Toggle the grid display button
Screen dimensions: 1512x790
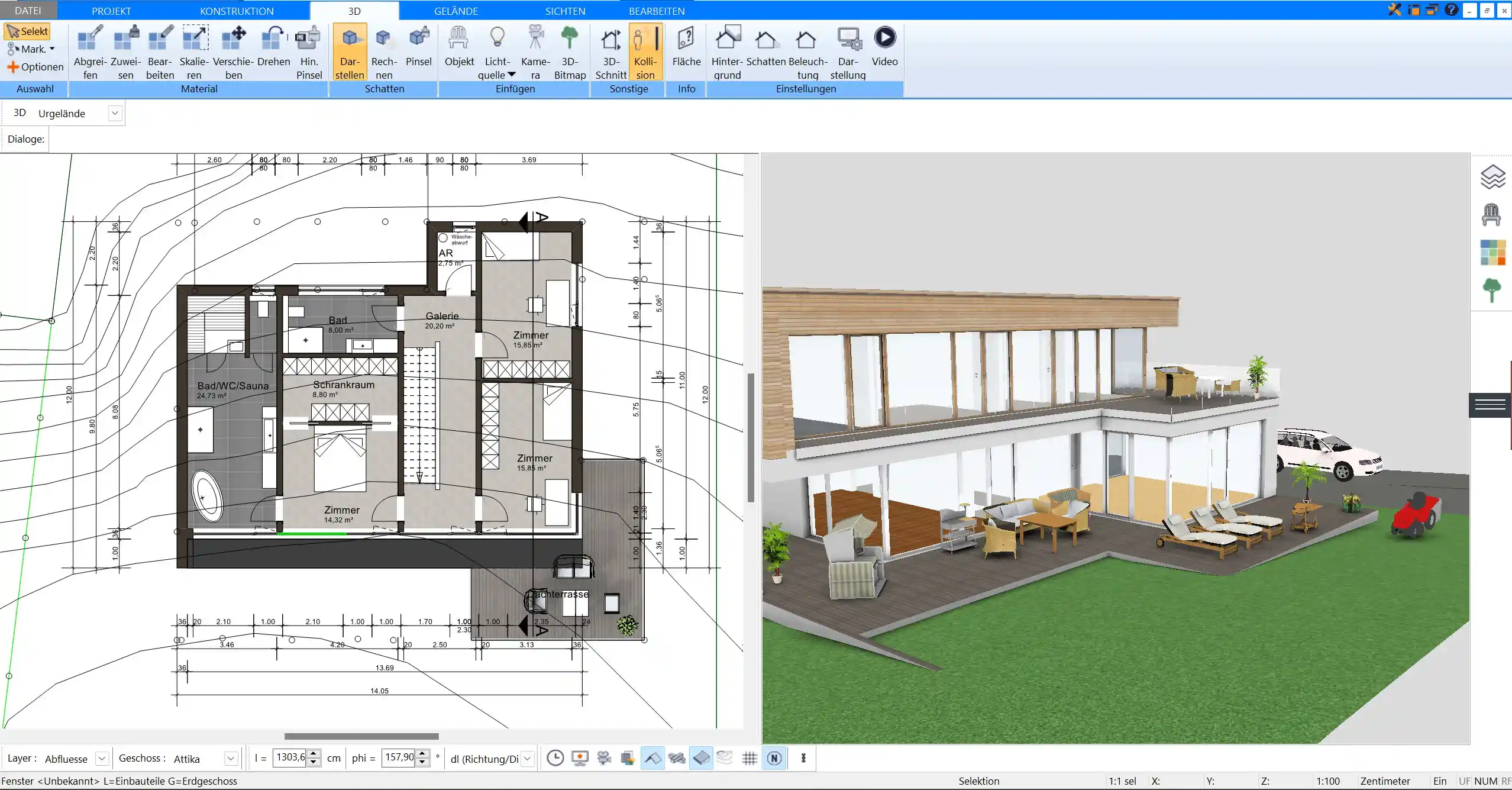click(749, 758)
